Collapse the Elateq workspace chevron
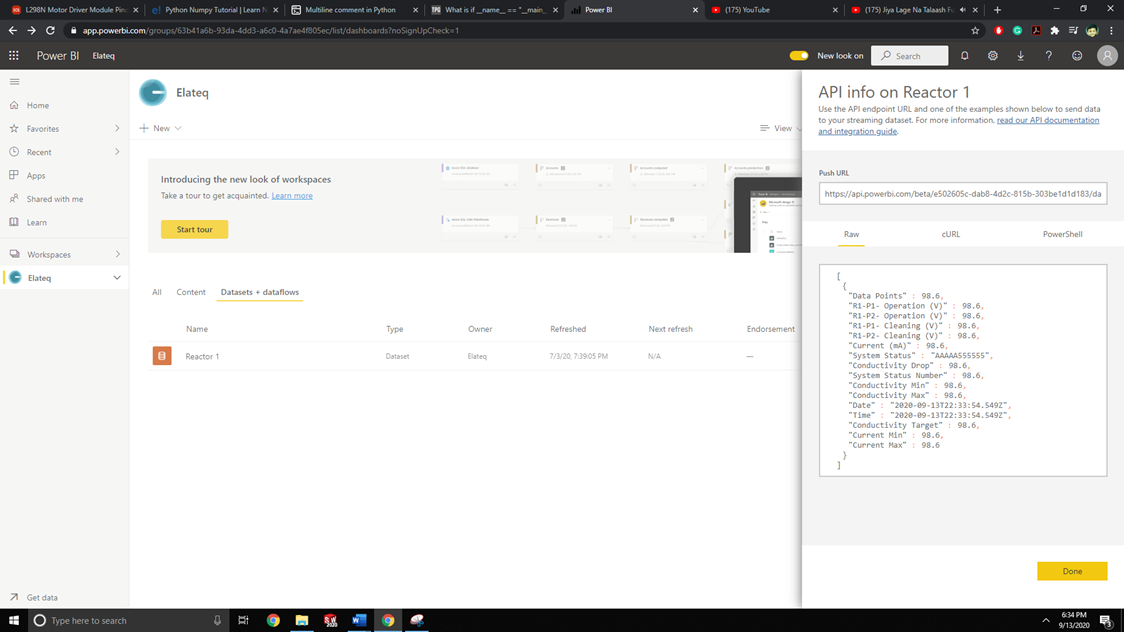1124x632 pixels. 117,278
